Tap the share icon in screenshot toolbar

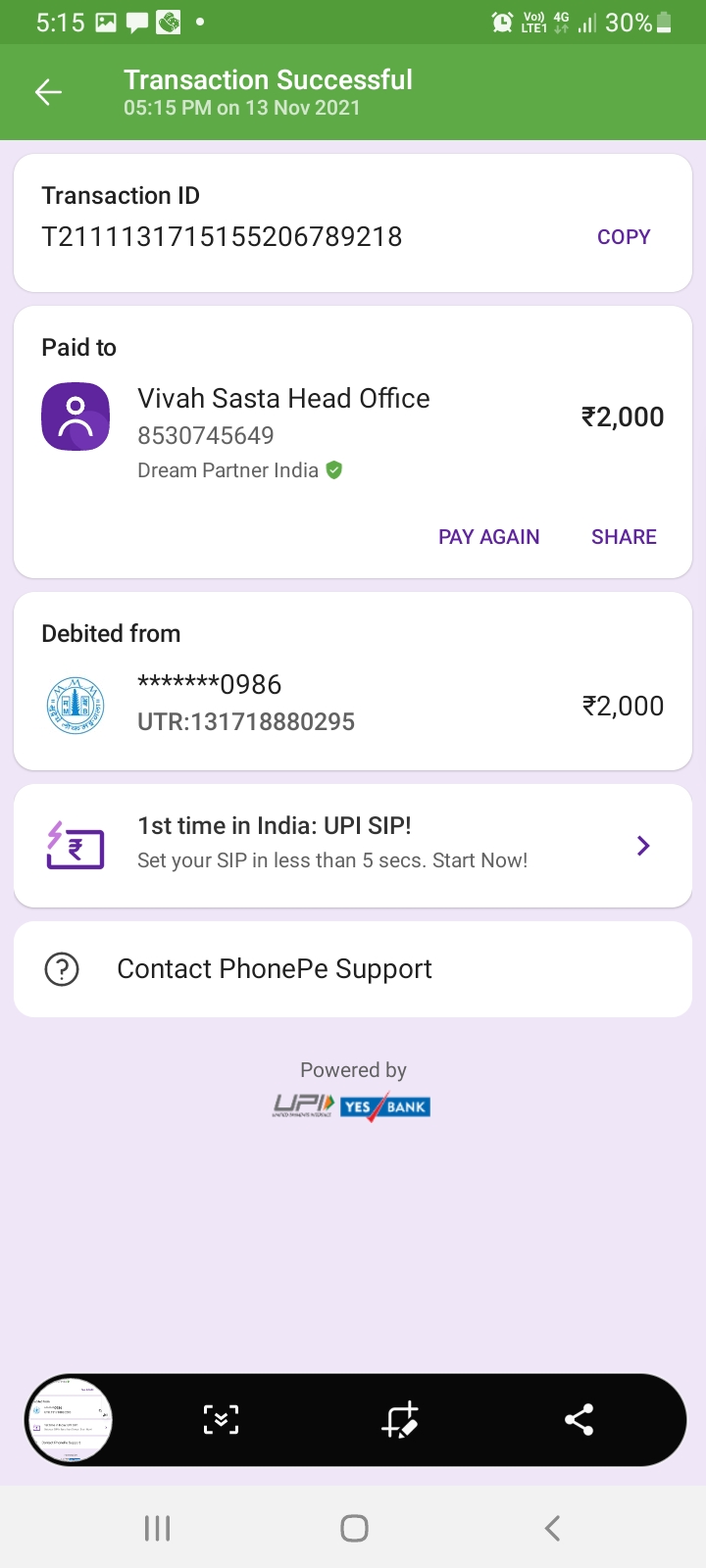click(580, 1420)
